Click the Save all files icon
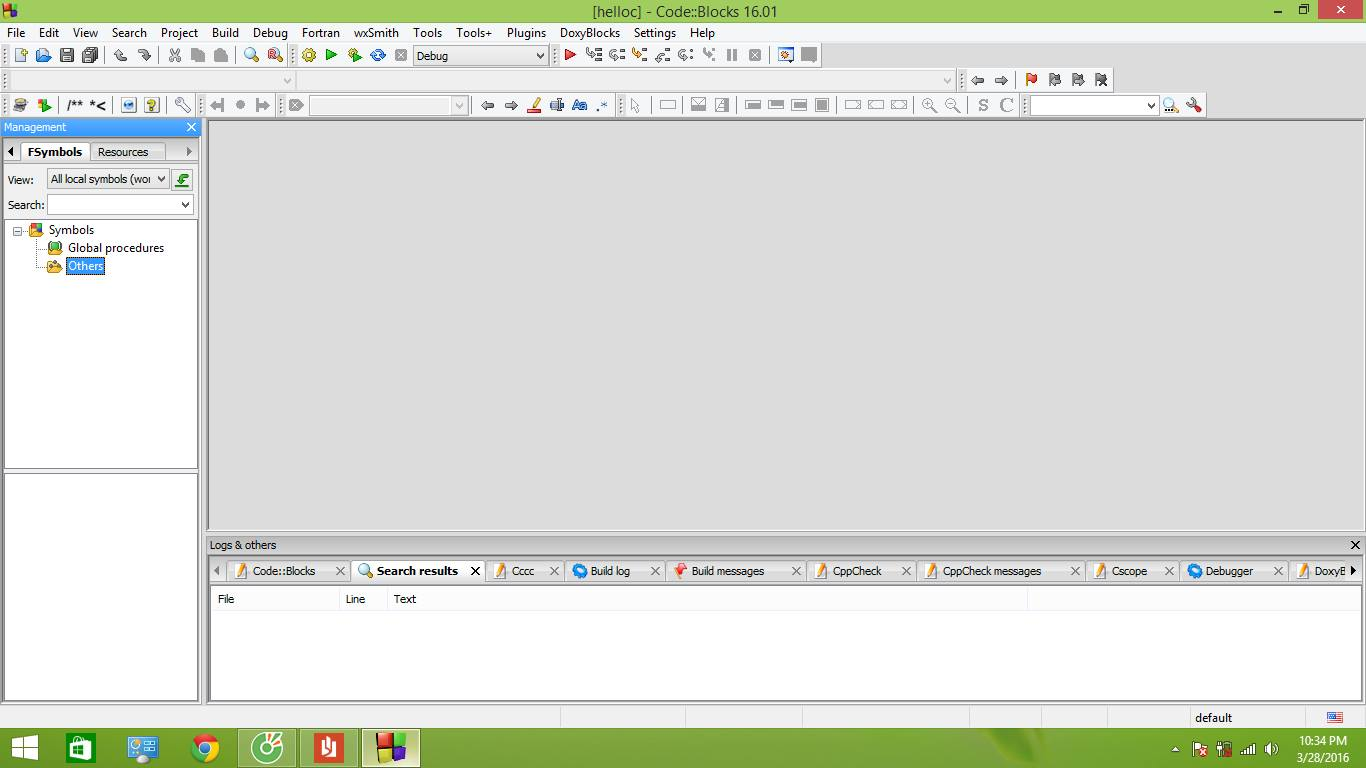This screenshot has width=1366, height=768. tap(90, 55)
